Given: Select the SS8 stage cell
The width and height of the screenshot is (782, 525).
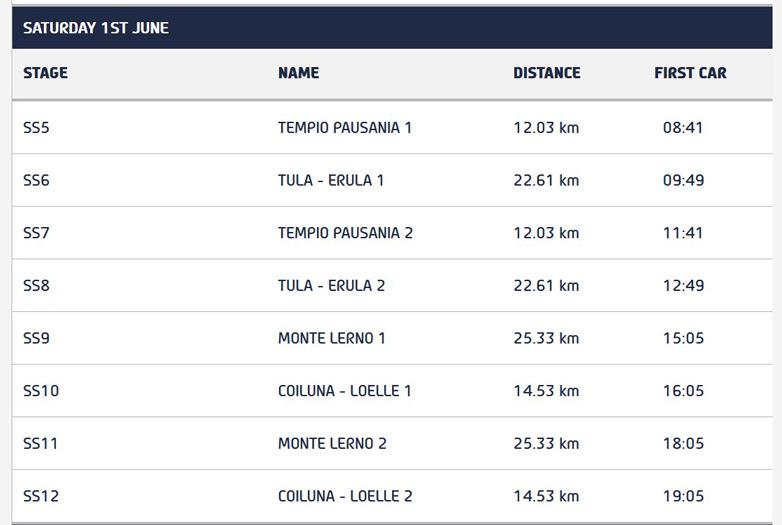Looking at the screenshot, I should [36, 286].
